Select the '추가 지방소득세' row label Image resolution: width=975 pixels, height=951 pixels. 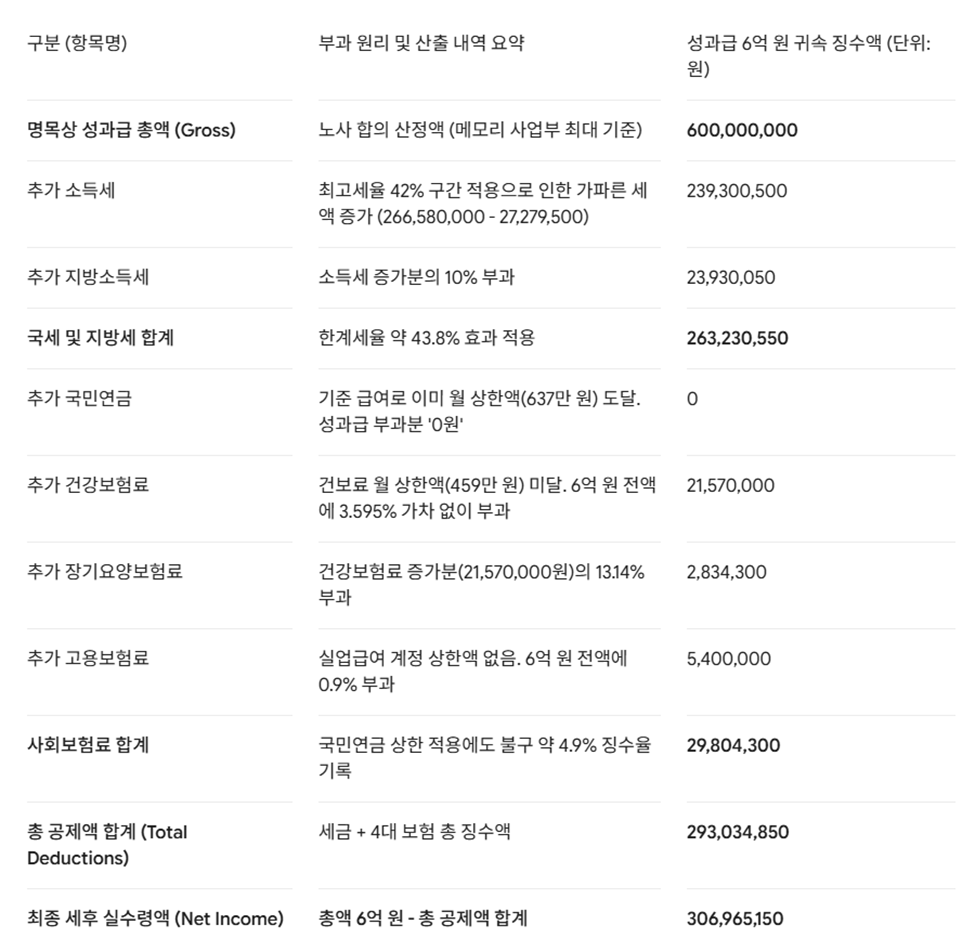(88, 277)
